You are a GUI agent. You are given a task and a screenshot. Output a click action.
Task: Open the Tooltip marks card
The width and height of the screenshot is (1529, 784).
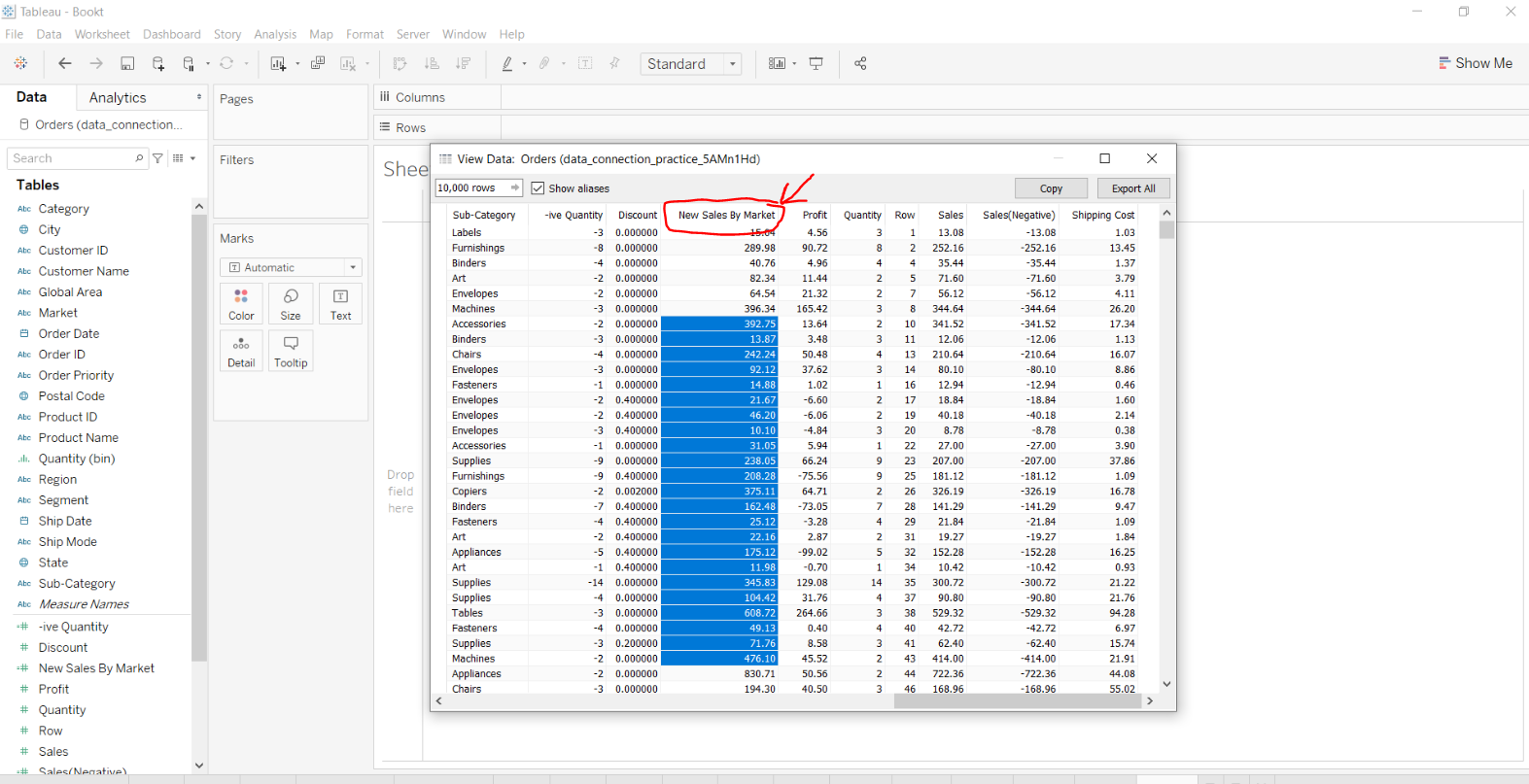click(291, 352)
